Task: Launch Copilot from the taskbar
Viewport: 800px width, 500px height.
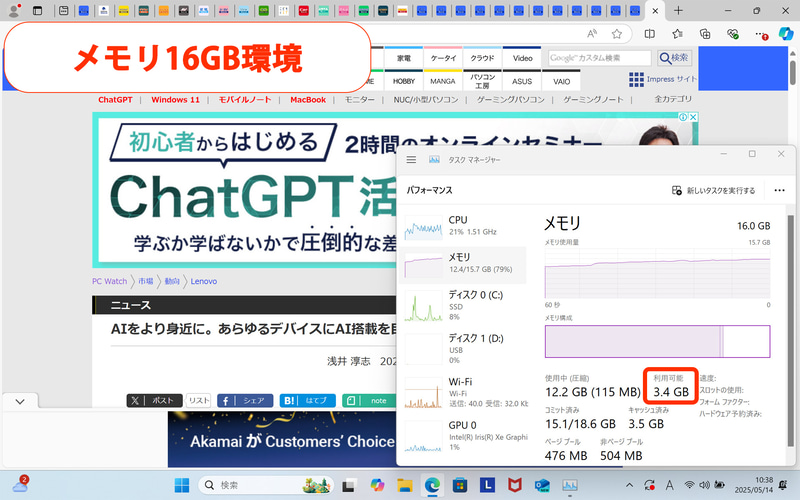Action: [x=377, y=485]
